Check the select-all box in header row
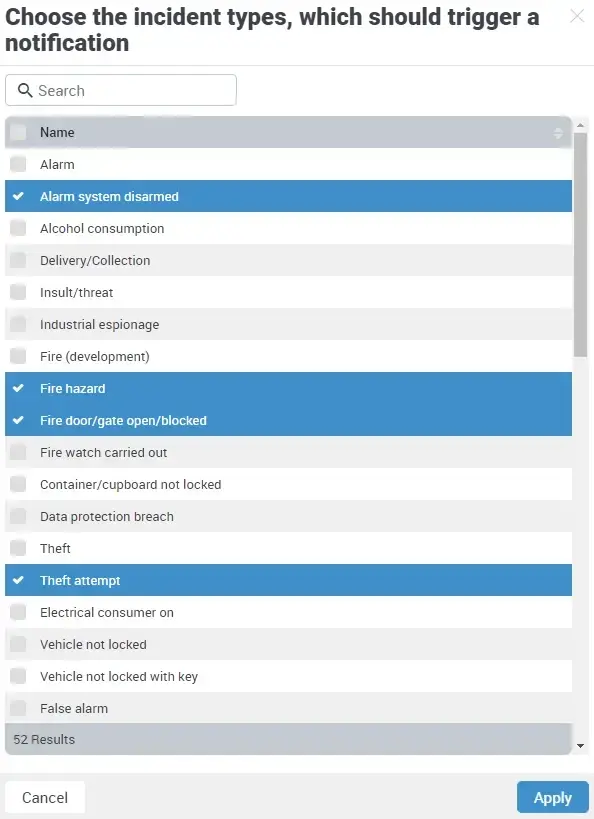The height and width of the screenshot is (819, 594). [17, 132]
